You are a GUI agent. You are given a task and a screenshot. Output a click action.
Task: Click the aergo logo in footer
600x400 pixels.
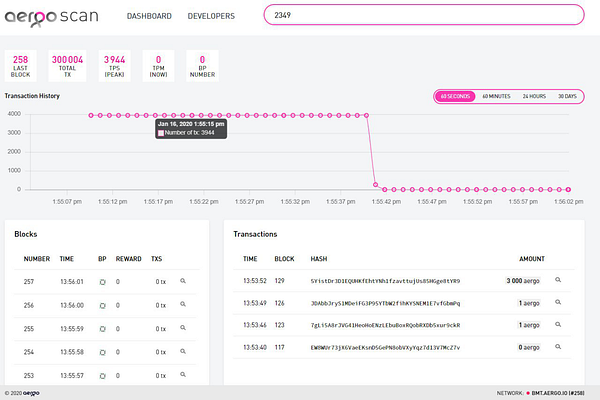click(x=31, y=393)
